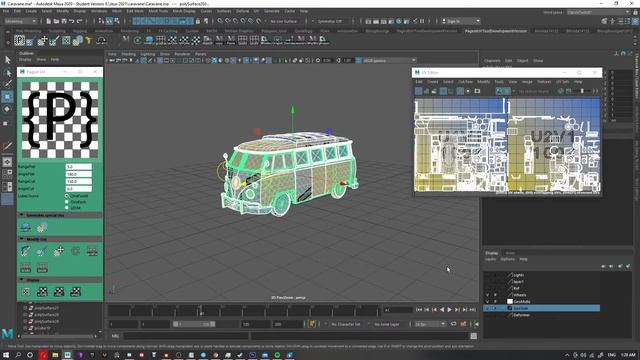Adjust the UV Editor toolbar dim slider
This screenshot has width=640, height=360.
click(582, 91)
